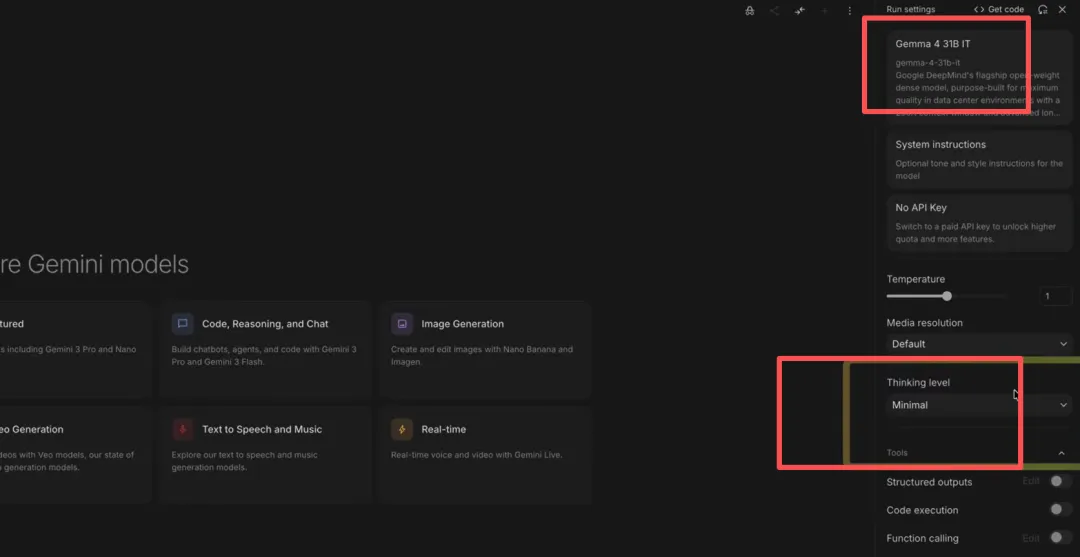Click the chat bubble icon on Code card
This screenshot has width=1080, height=557.
183,324
